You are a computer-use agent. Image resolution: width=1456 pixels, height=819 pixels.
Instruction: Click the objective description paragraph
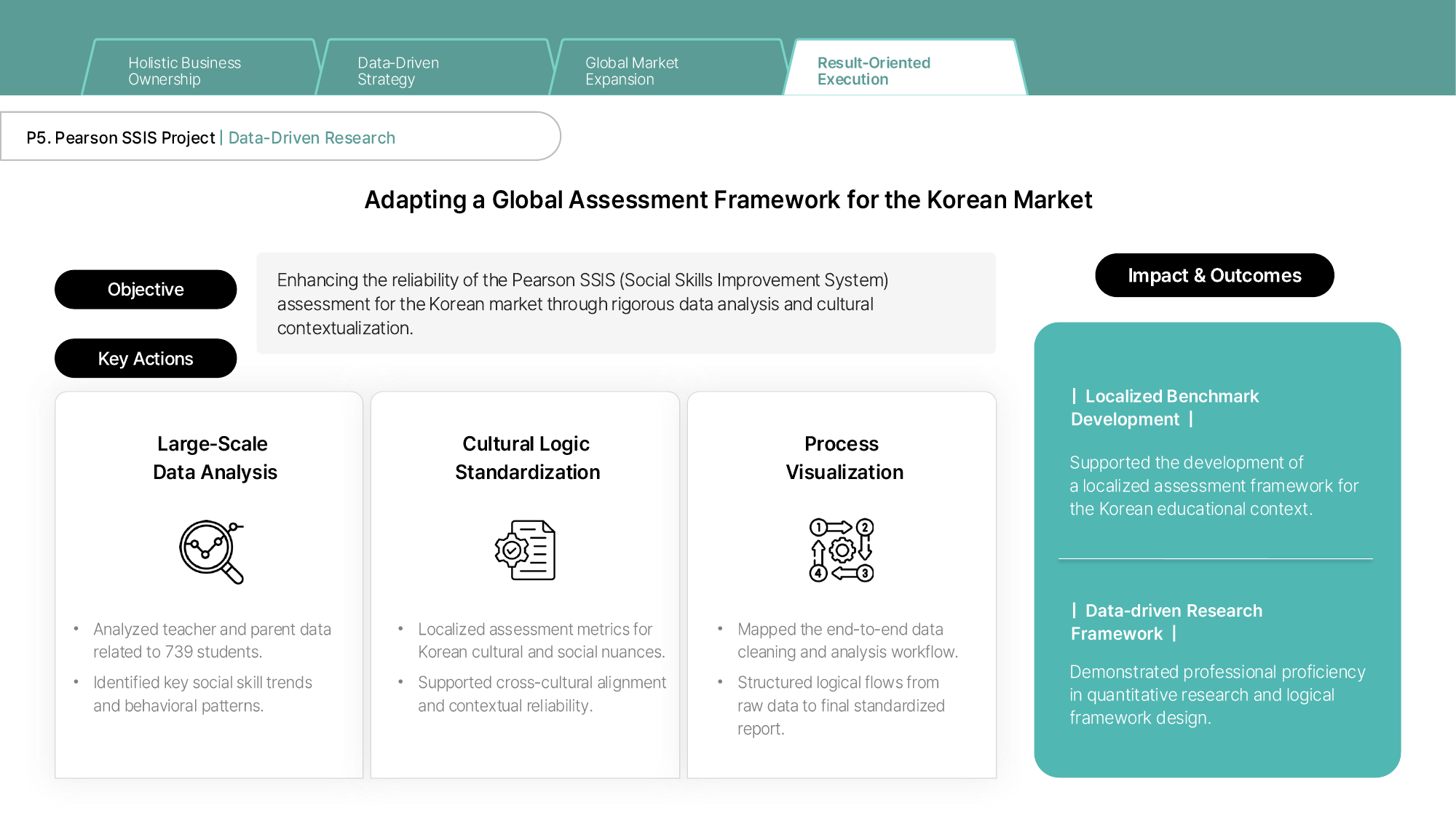(x=582, y=304)
